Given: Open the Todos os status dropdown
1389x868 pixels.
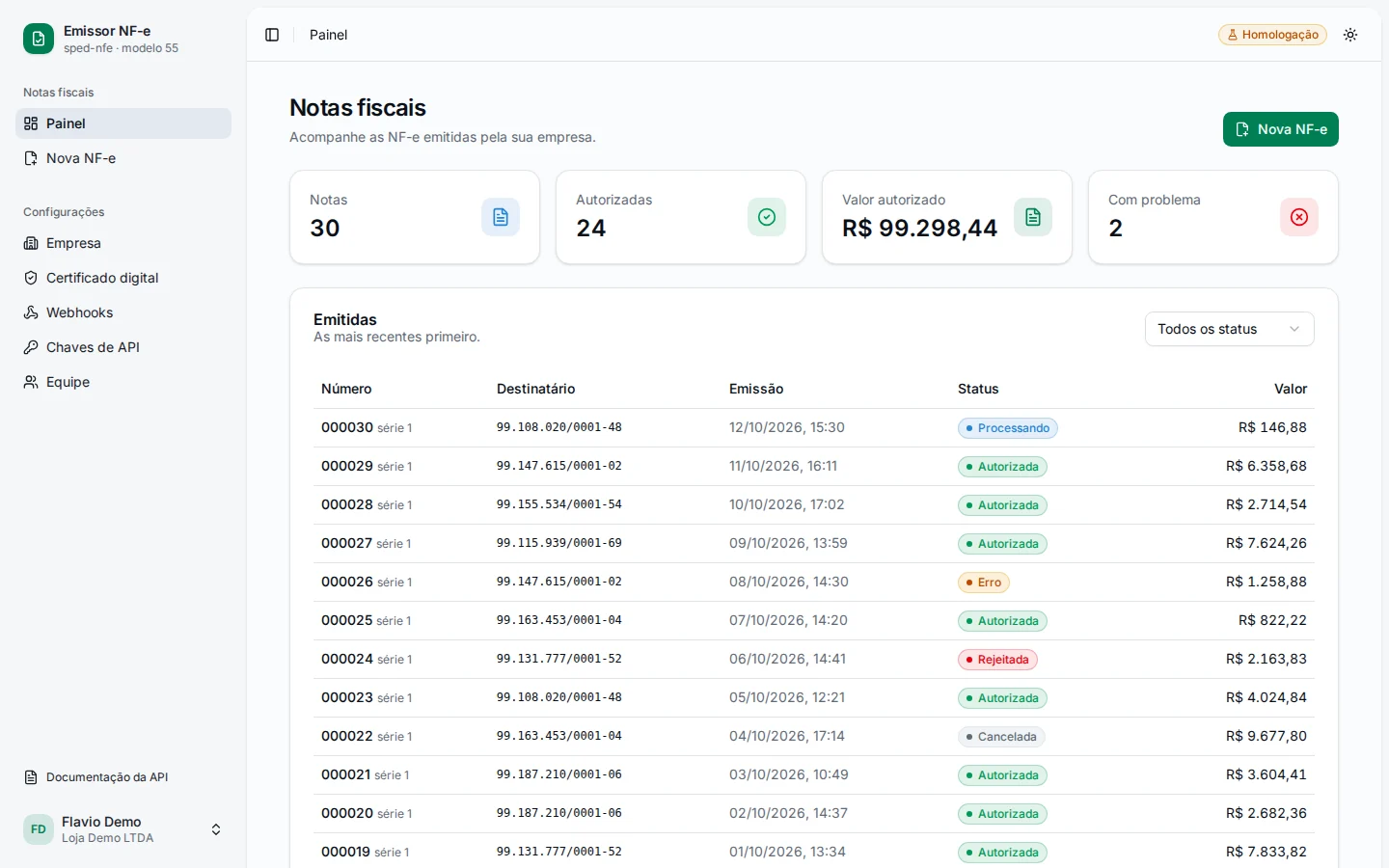Looking at the screenshot, I should [1230, 329].
